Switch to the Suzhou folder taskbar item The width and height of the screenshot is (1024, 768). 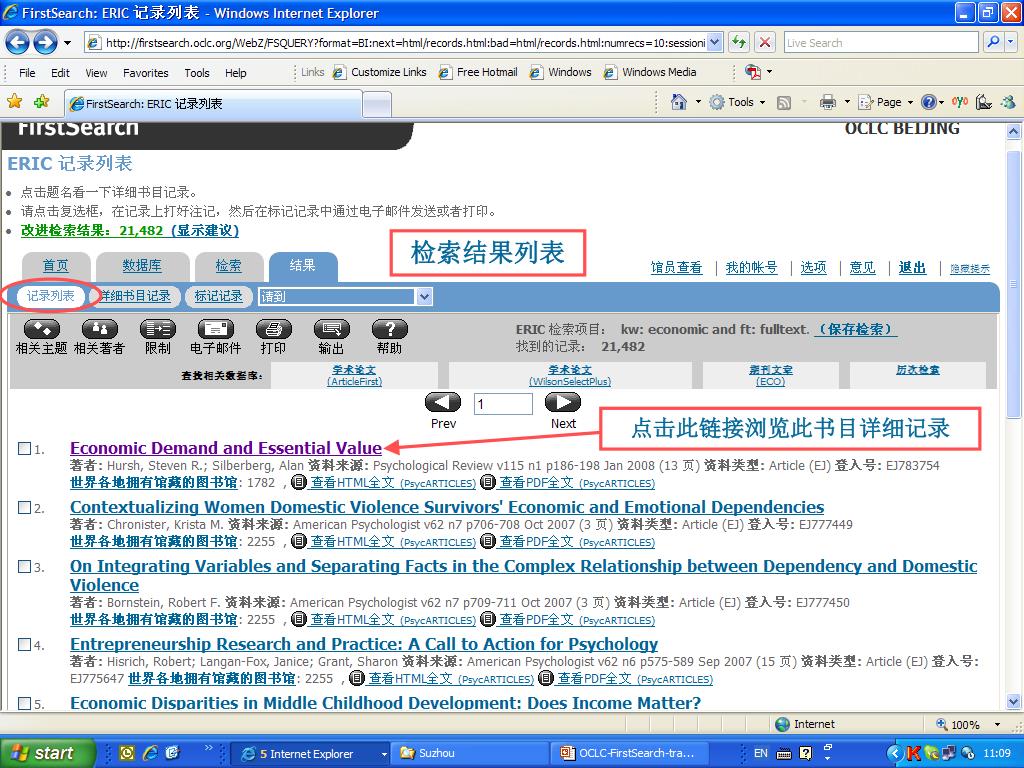(470, 753)
